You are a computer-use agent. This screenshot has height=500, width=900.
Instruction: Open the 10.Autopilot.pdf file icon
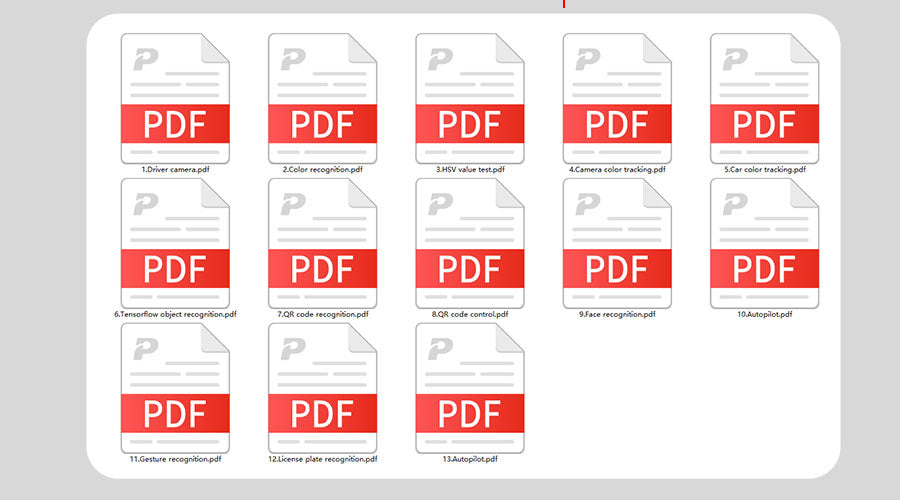click(x=764, y=243)
